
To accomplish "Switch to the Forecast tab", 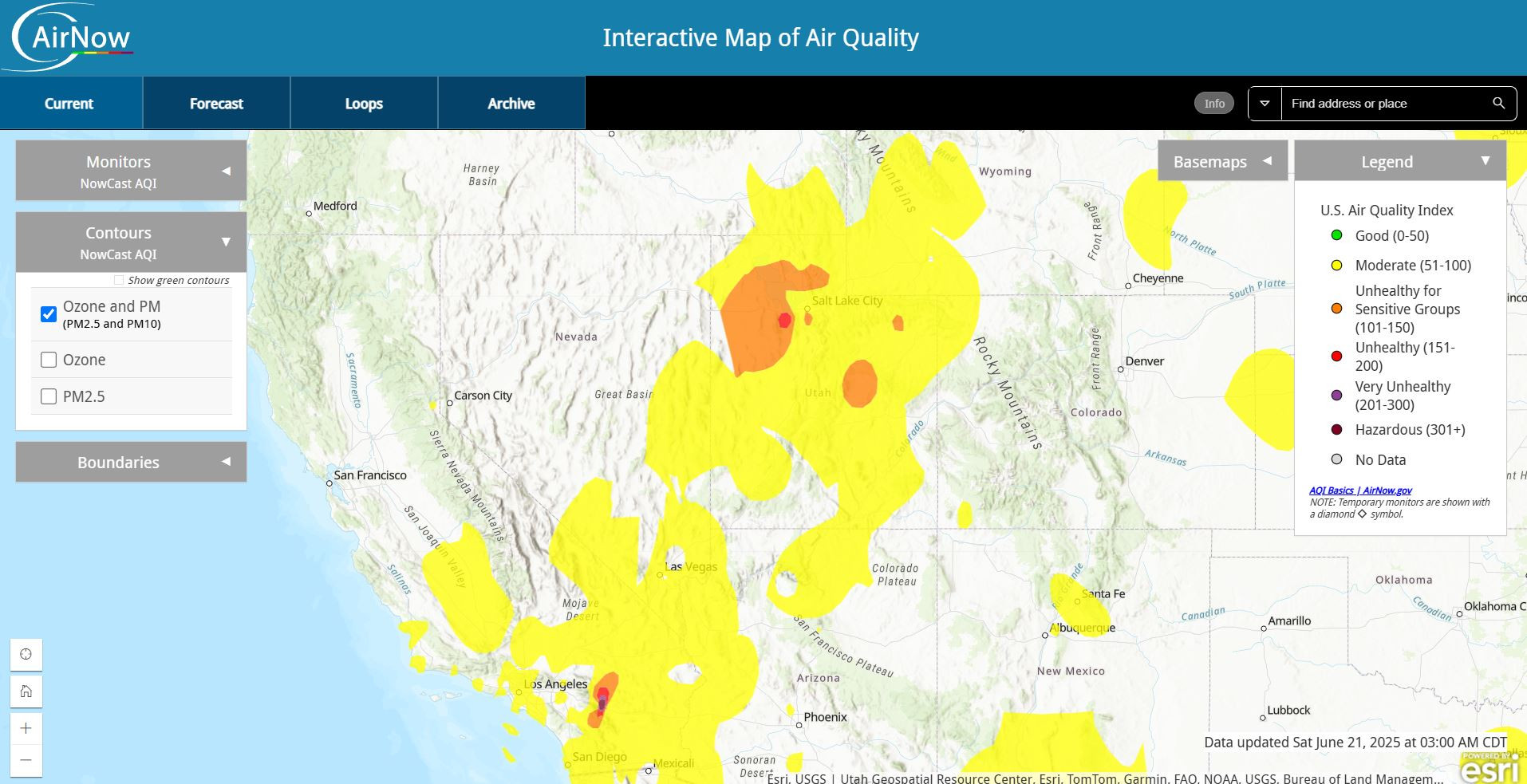I will coord(216,104).
